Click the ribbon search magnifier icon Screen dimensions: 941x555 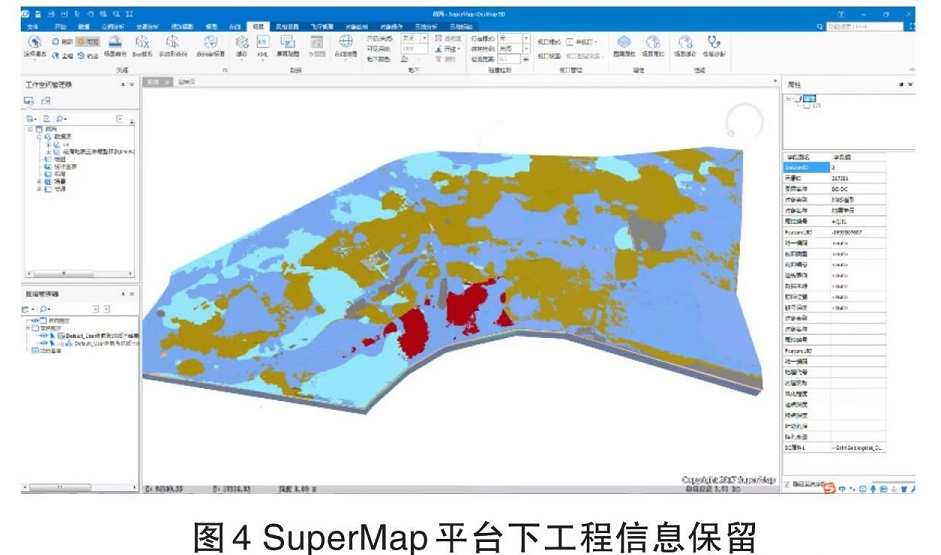coord(820,26)
